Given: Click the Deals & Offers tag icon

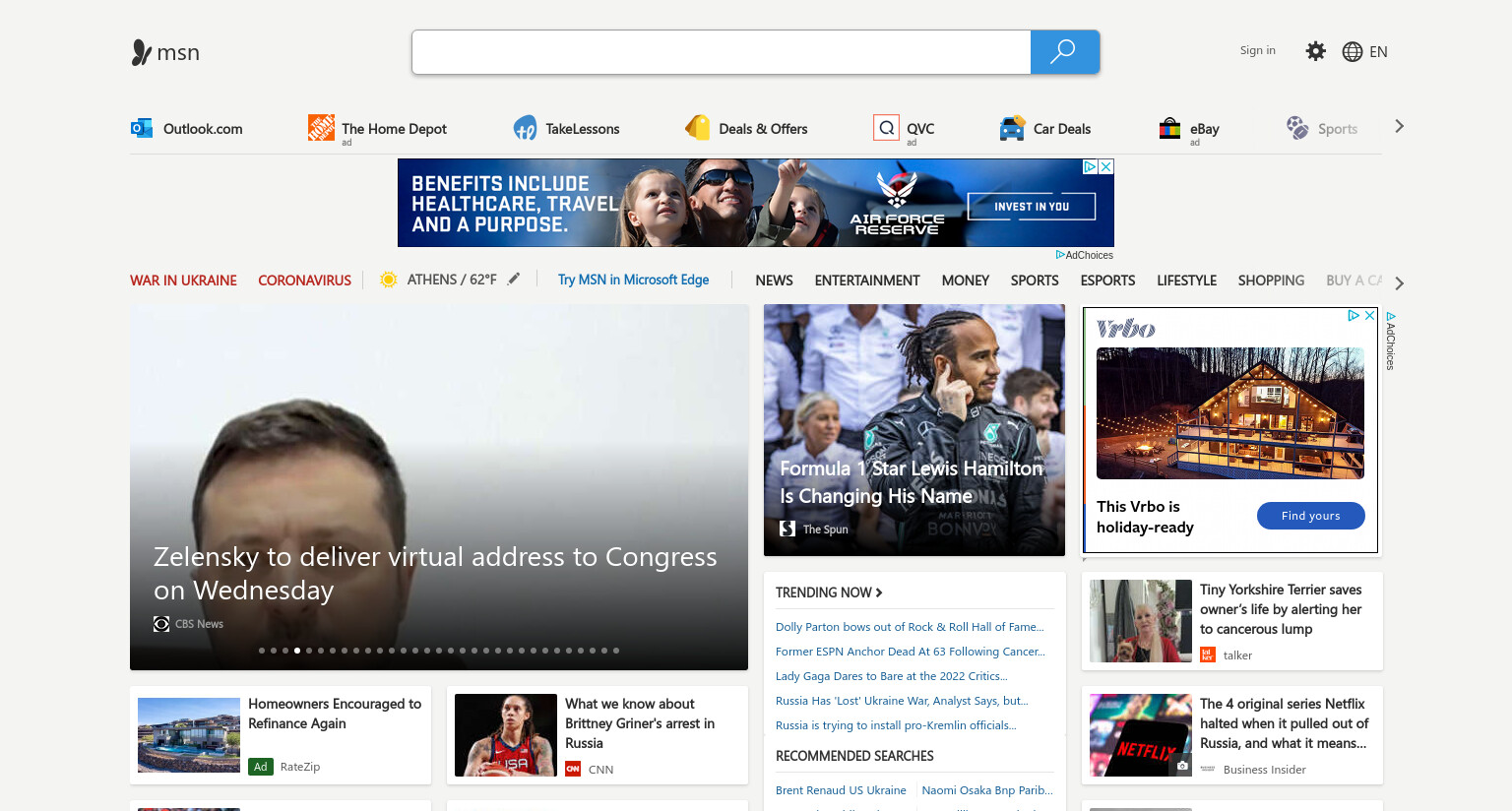Looking at the screenshot, I should coord(698,127).
